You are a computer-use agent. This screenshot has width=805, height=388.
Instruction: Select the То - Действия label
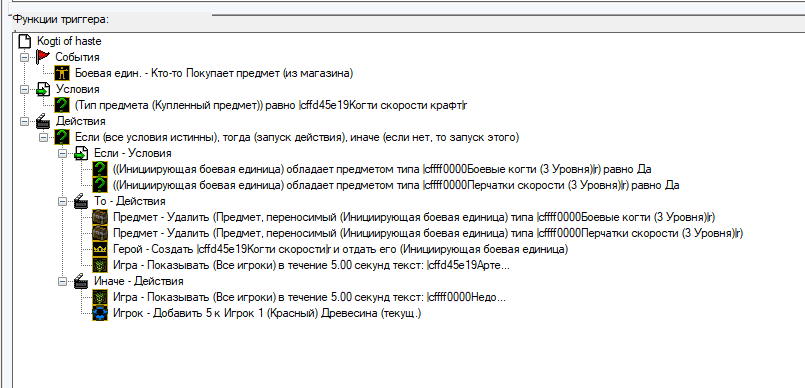pos(129,201)
